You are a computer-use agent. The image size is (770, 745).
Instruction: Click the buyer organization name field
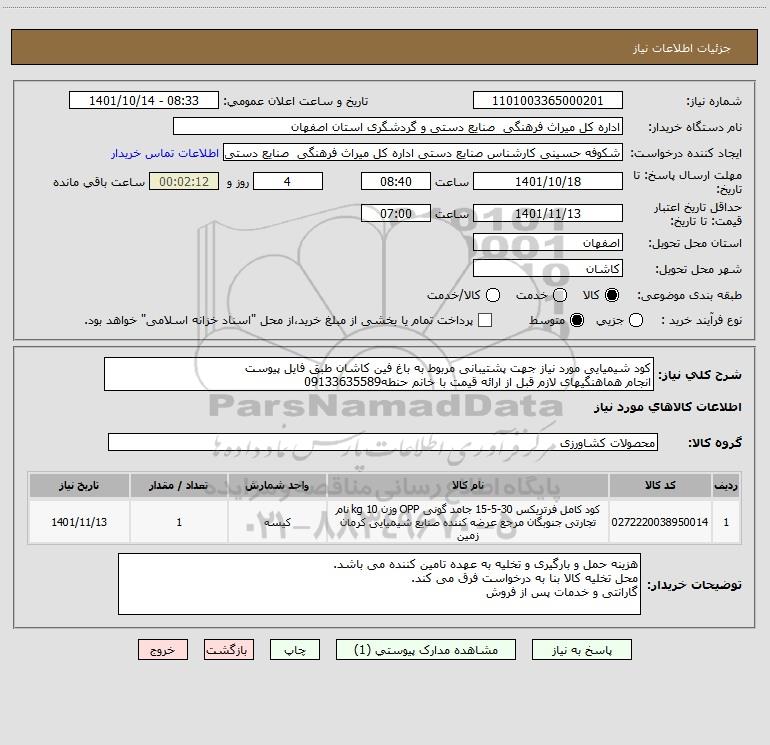coord(398,127)
